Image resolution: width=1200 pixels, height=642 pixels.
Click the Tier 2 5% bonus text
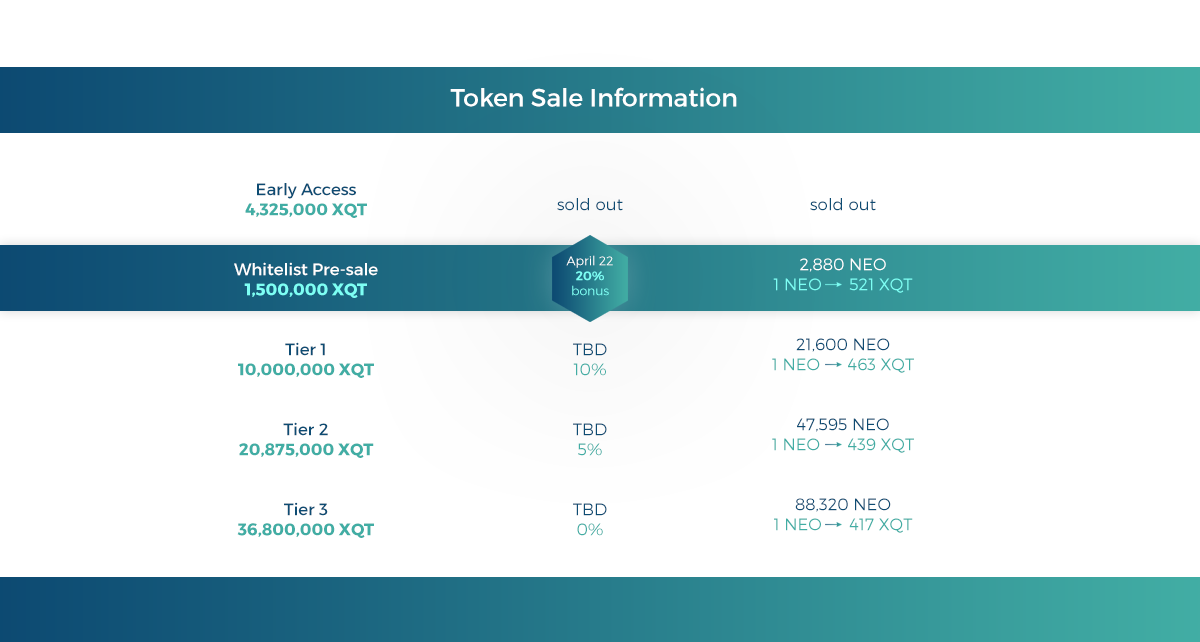(x=590, y=450)
